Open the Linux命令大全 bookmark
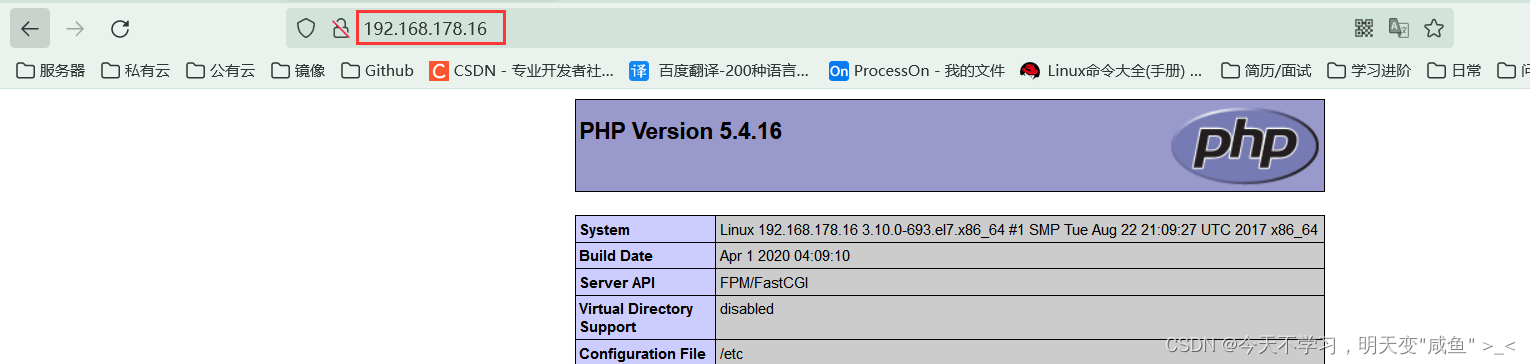This screenshot has width=1530, height=364. click(x=1111, y=70)
